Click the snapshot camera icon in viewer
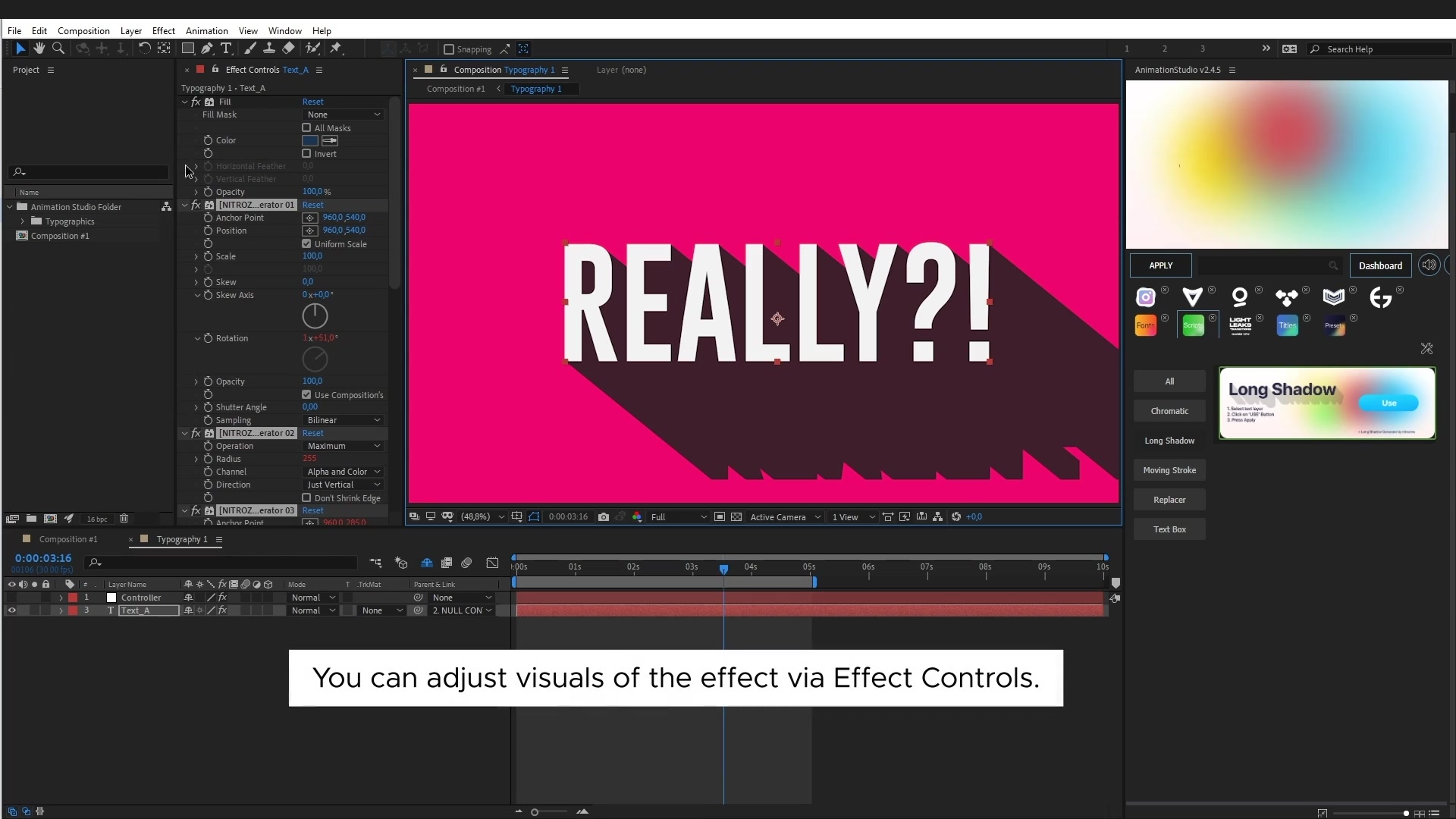The image size is (1456, 819). tap(604, 517)
